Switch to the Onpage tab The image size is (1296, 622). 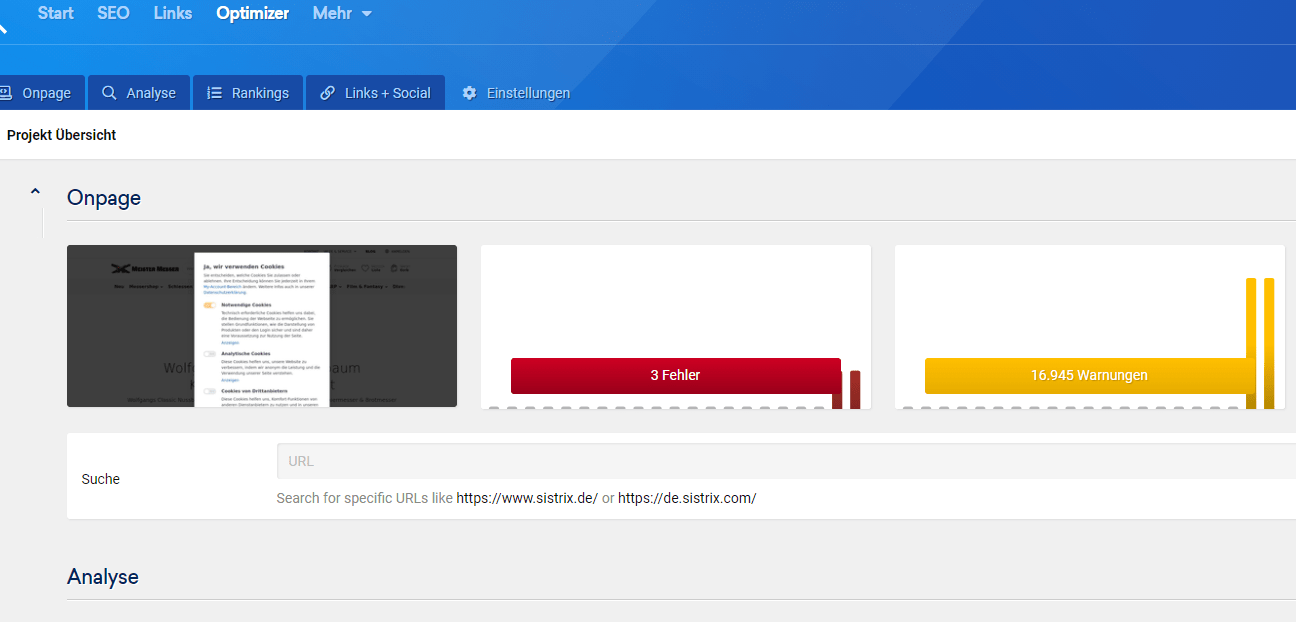click(41, 93)
